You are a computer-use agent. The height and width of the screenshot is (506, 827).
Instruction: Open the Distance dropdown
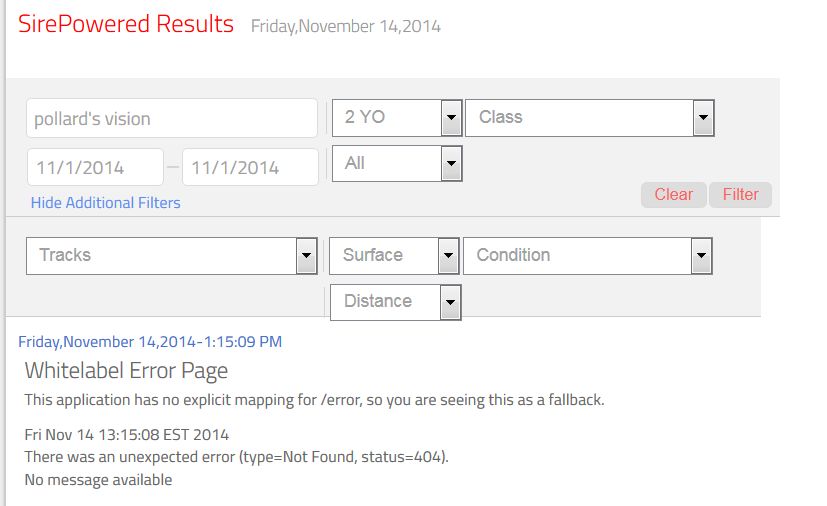point(395,301)
